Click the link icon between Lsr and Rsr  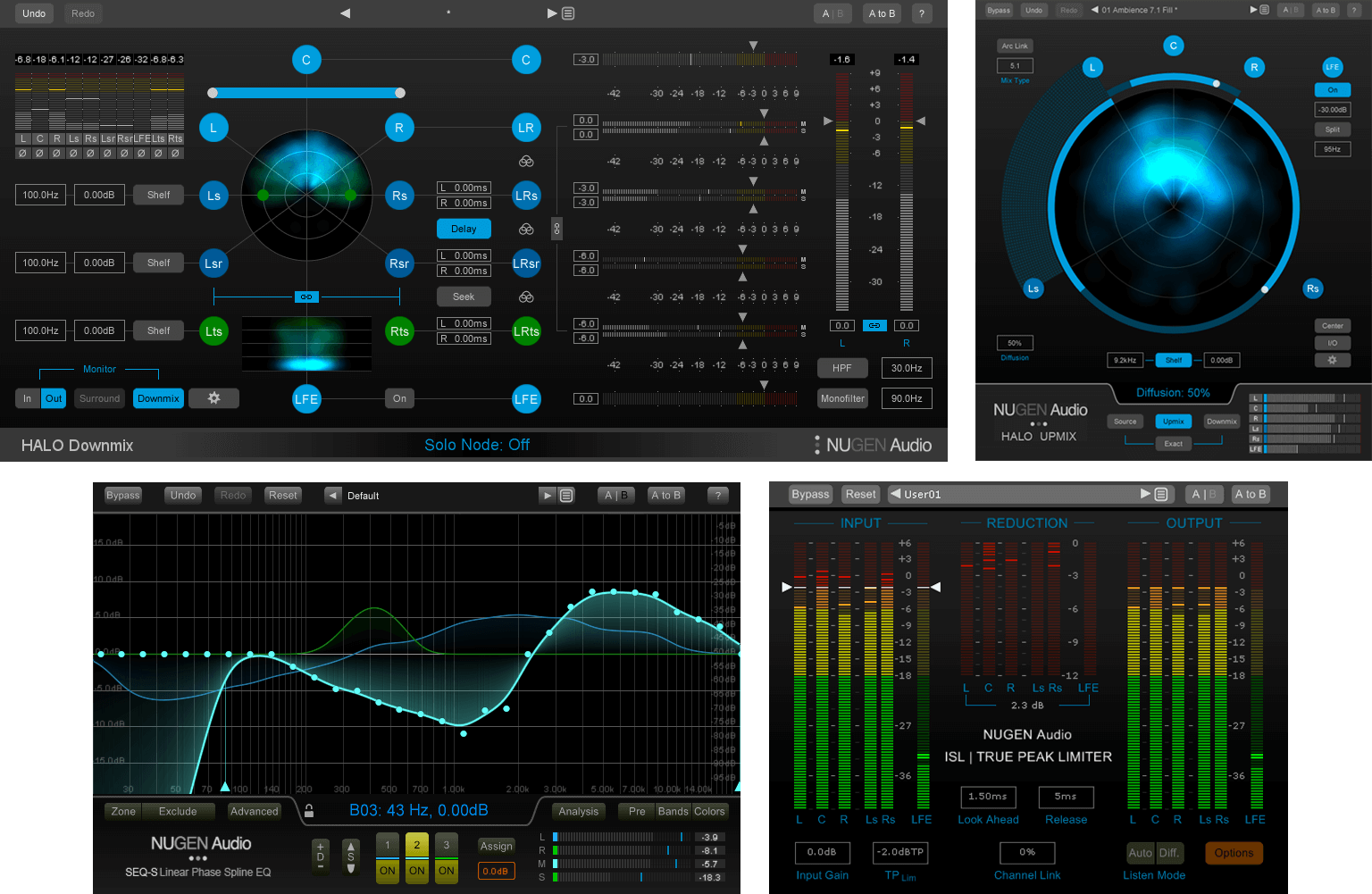(x=306, y=297)
